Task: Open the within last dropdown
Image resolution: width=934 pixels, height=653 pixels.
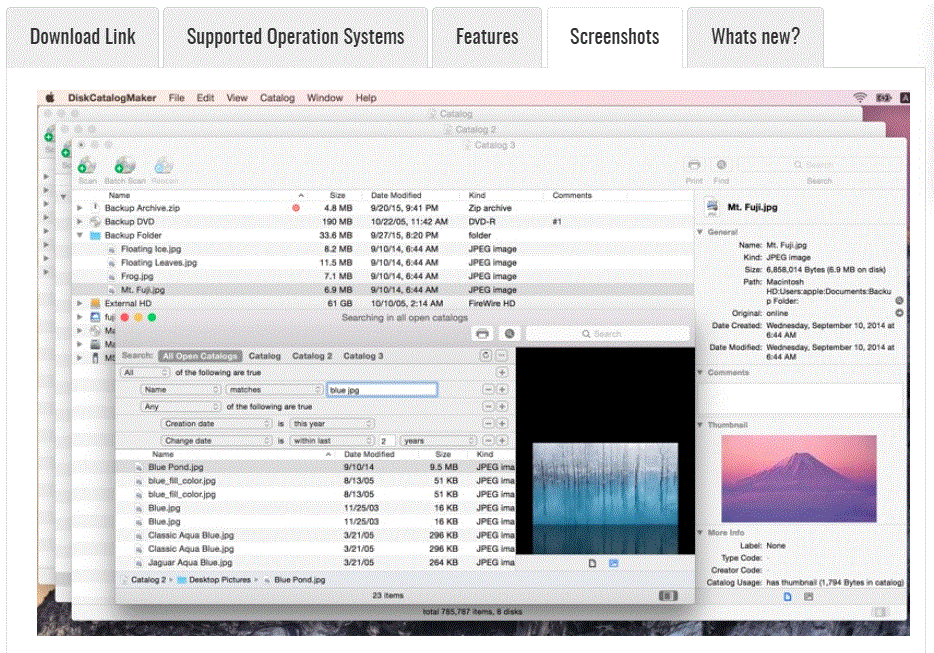Action: 332,441
